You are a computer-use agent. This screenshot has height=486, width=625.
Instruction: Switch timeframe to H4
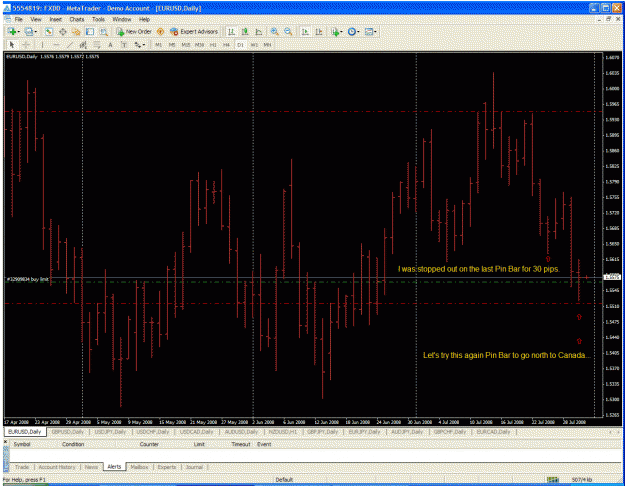226,45
